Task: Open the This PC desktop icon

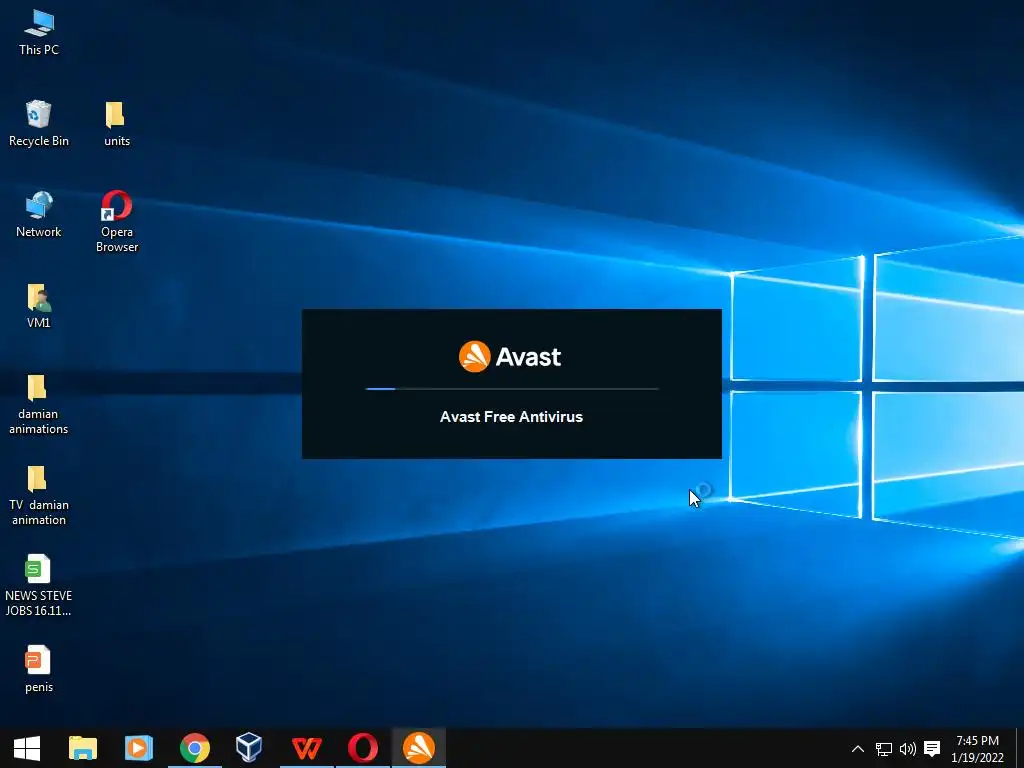Action: coord(39,33)
